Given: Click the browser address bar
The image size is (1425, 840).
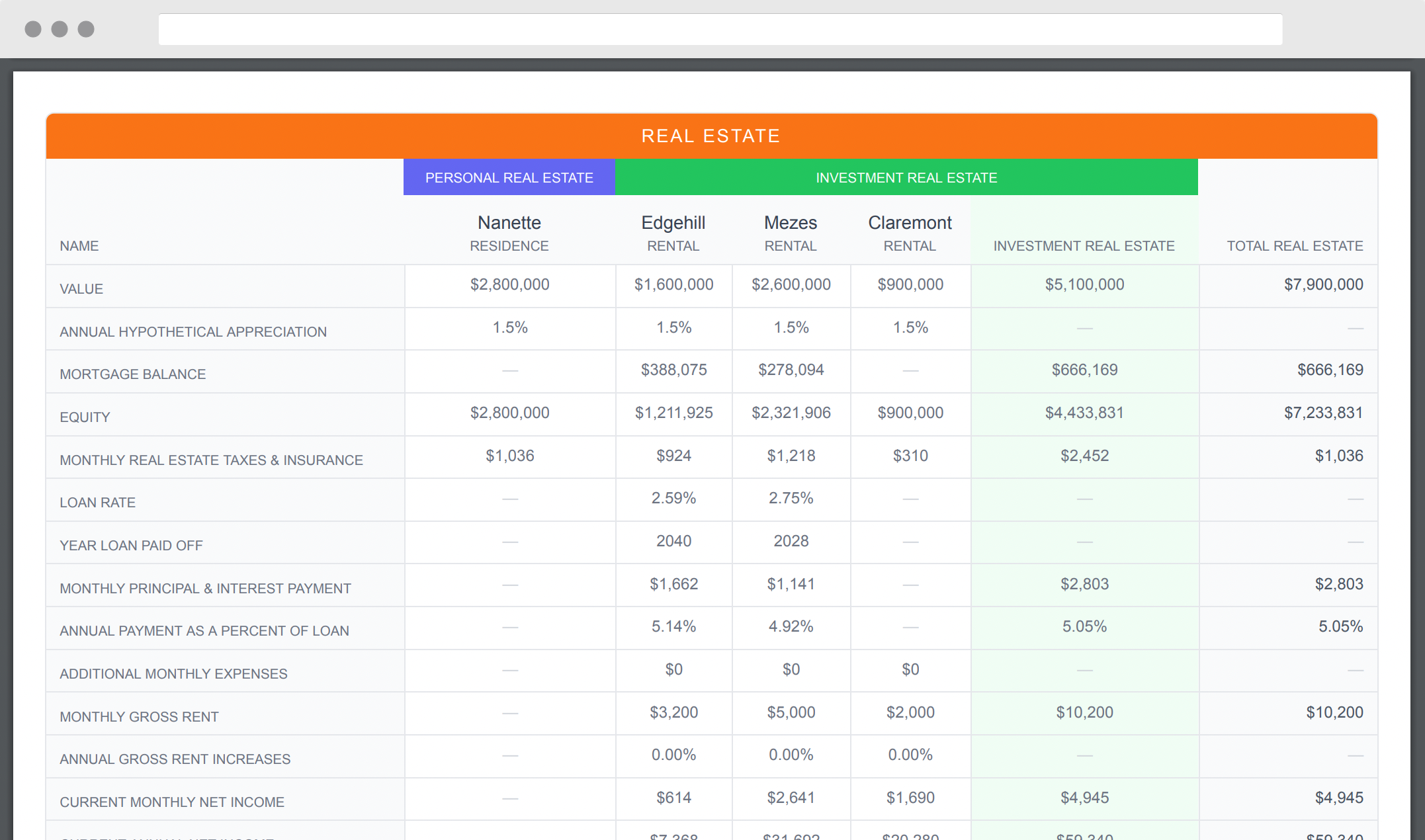Looking at the screenshot, I should [720, 30].
